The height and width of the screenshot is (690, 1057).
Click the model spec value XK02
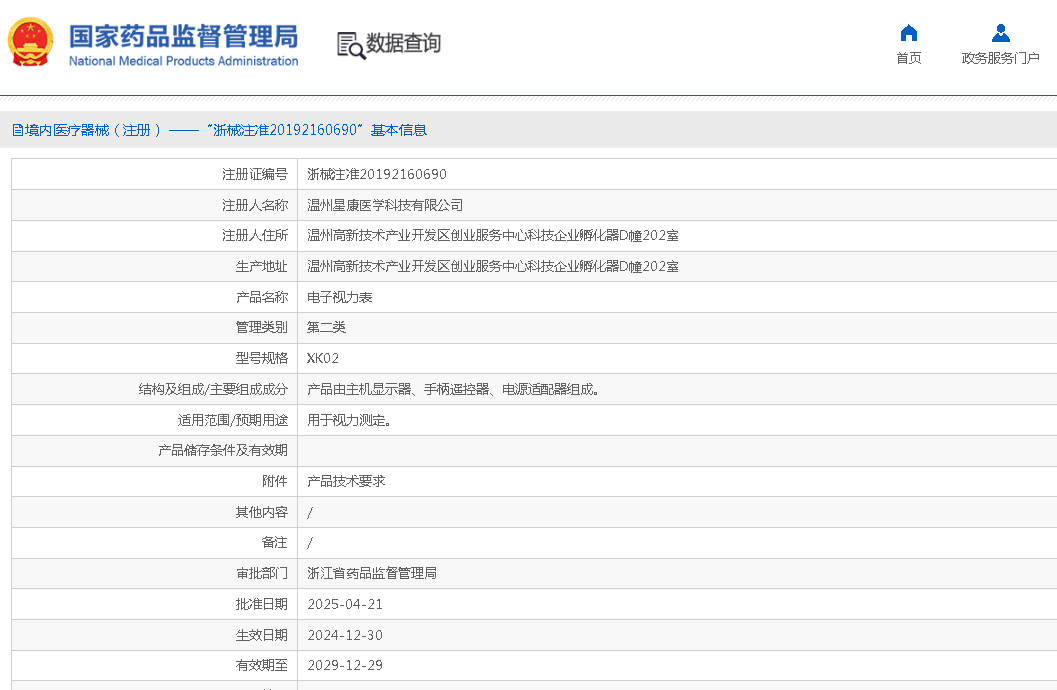(323, 358)
